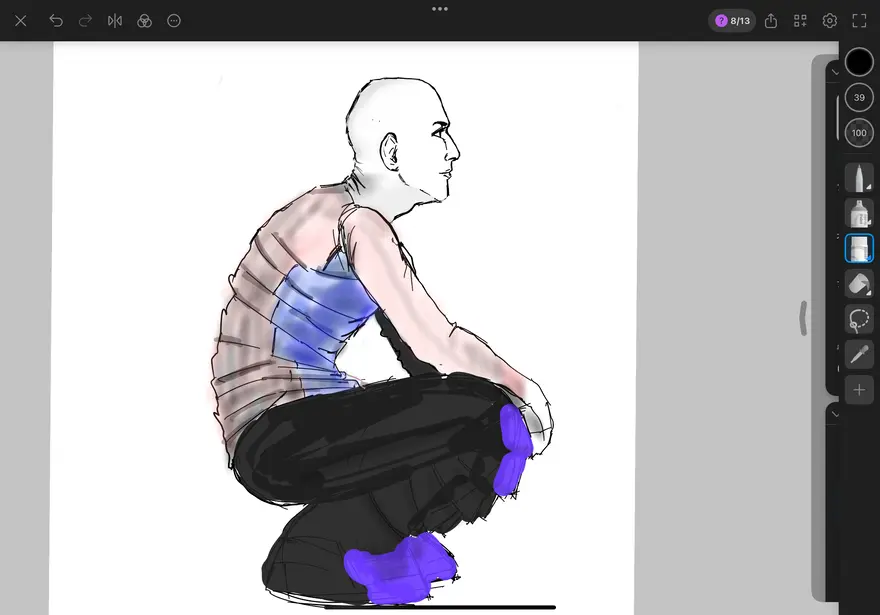Open the 8/13 help progress badge
Viewport: 880px width, 615px height.
tap(732, 21)
